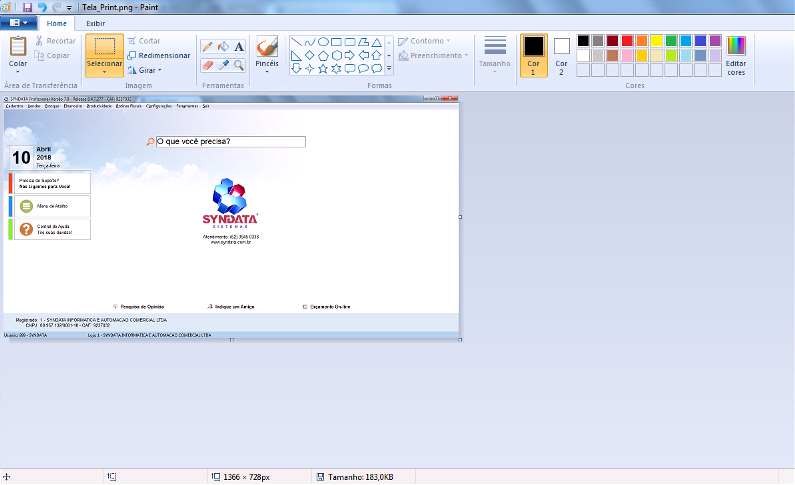Select Cor 2 background color button

coord(561,56)
